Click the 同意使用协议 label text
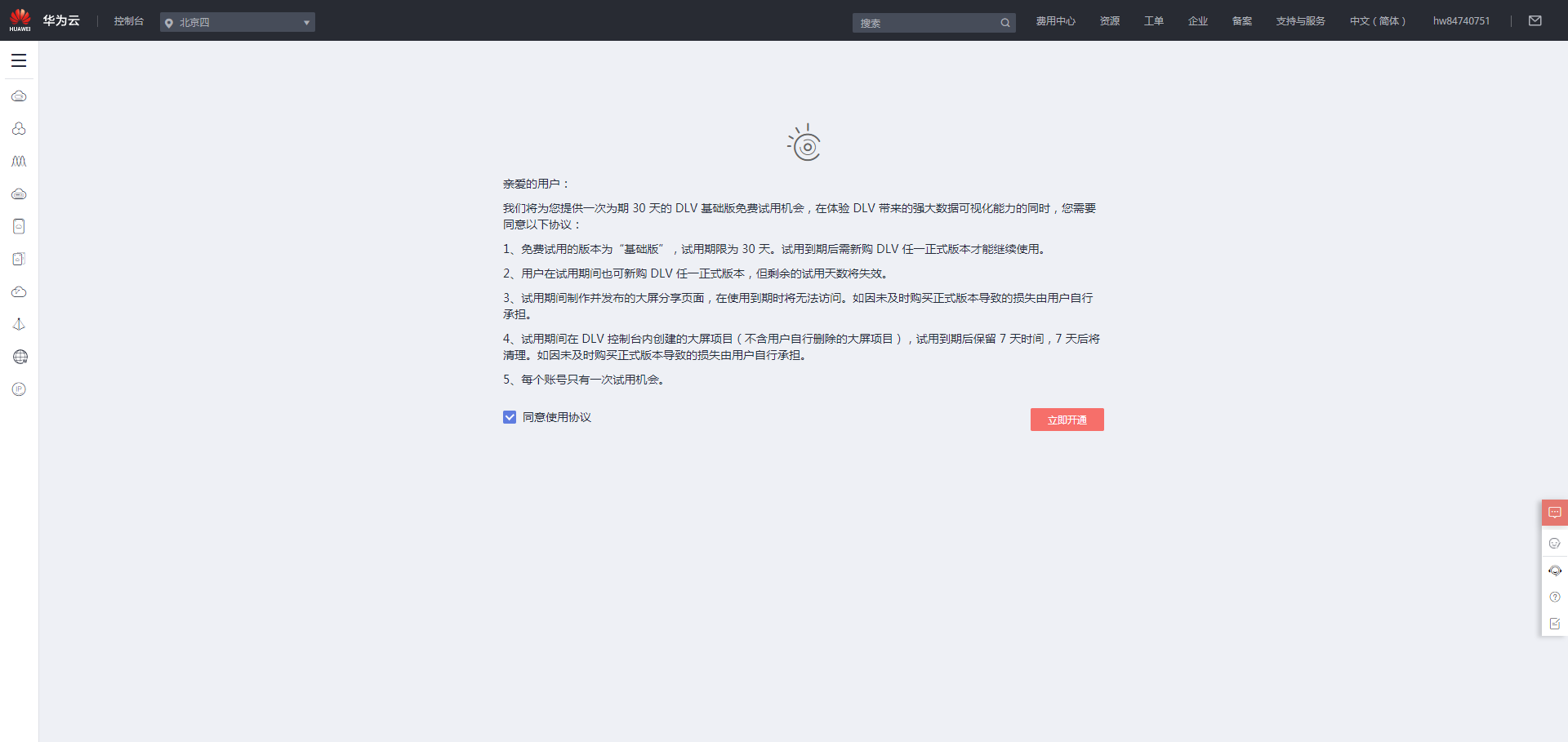1568x742 pixels. pos(557,417)
